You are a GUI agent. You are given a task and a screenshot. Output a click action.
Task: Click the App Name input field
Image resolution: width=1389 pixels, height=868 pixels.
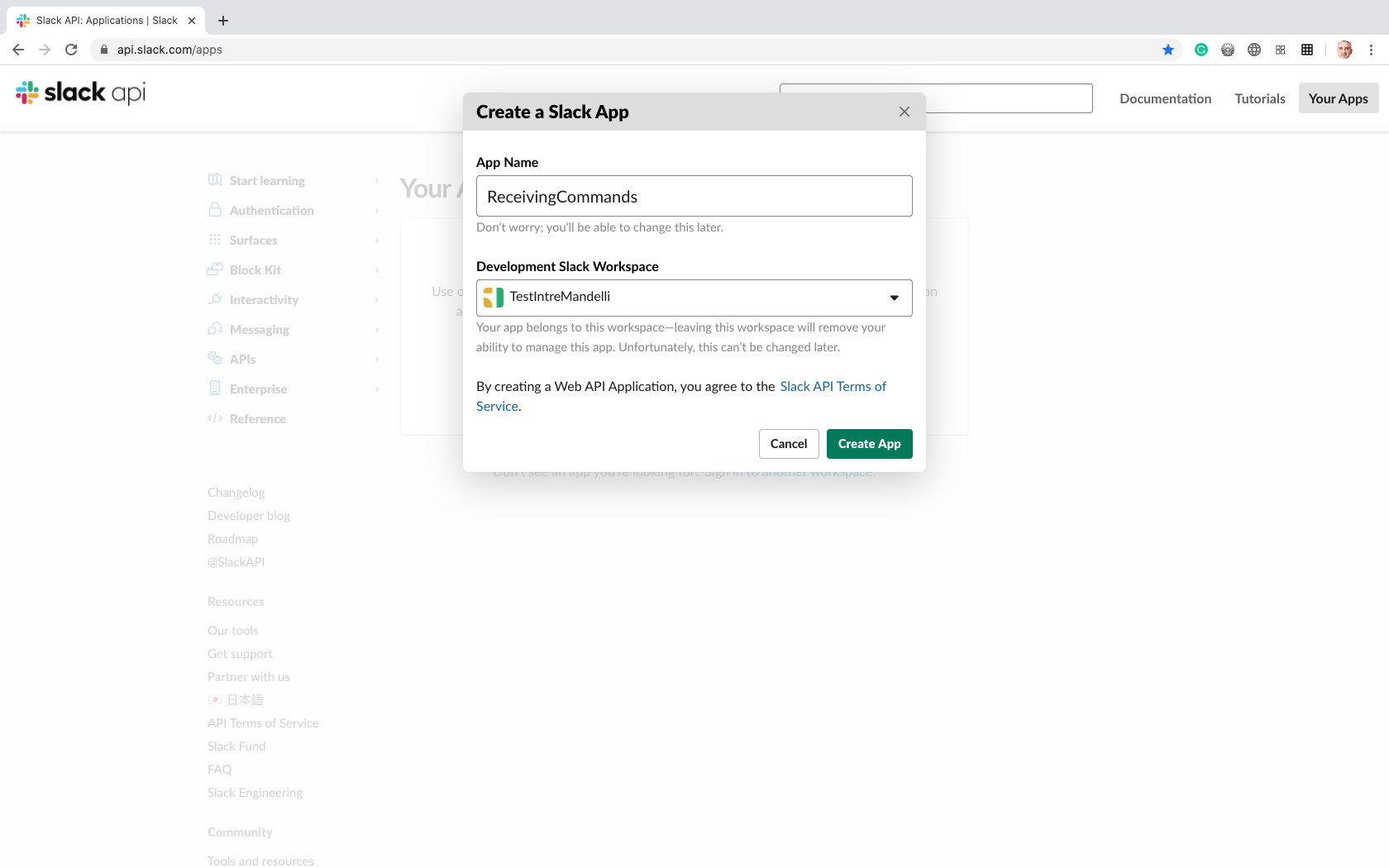pyautogui.click(x=694, y=196)
